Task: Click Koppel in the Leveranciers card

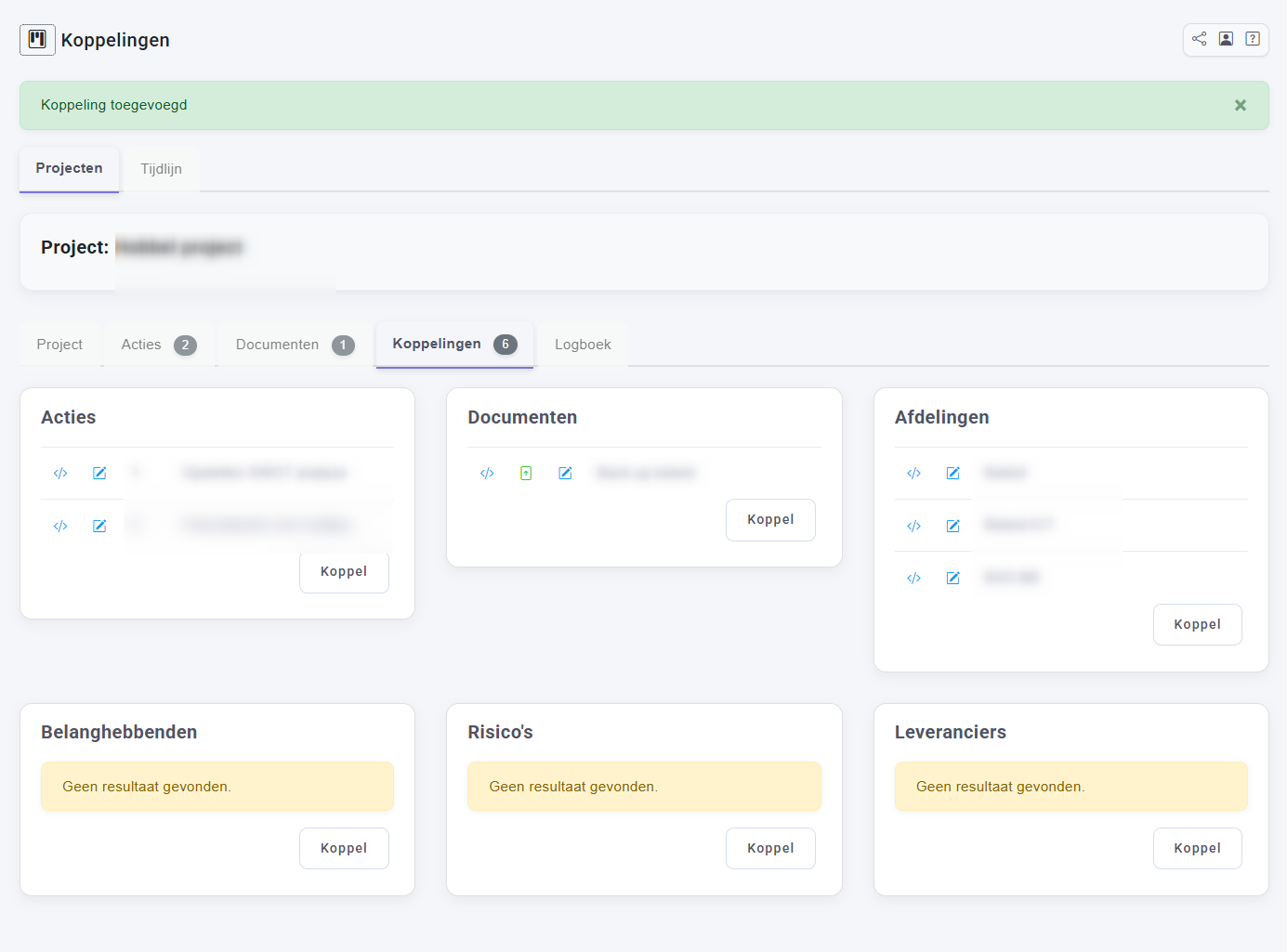Action: 1197,849
